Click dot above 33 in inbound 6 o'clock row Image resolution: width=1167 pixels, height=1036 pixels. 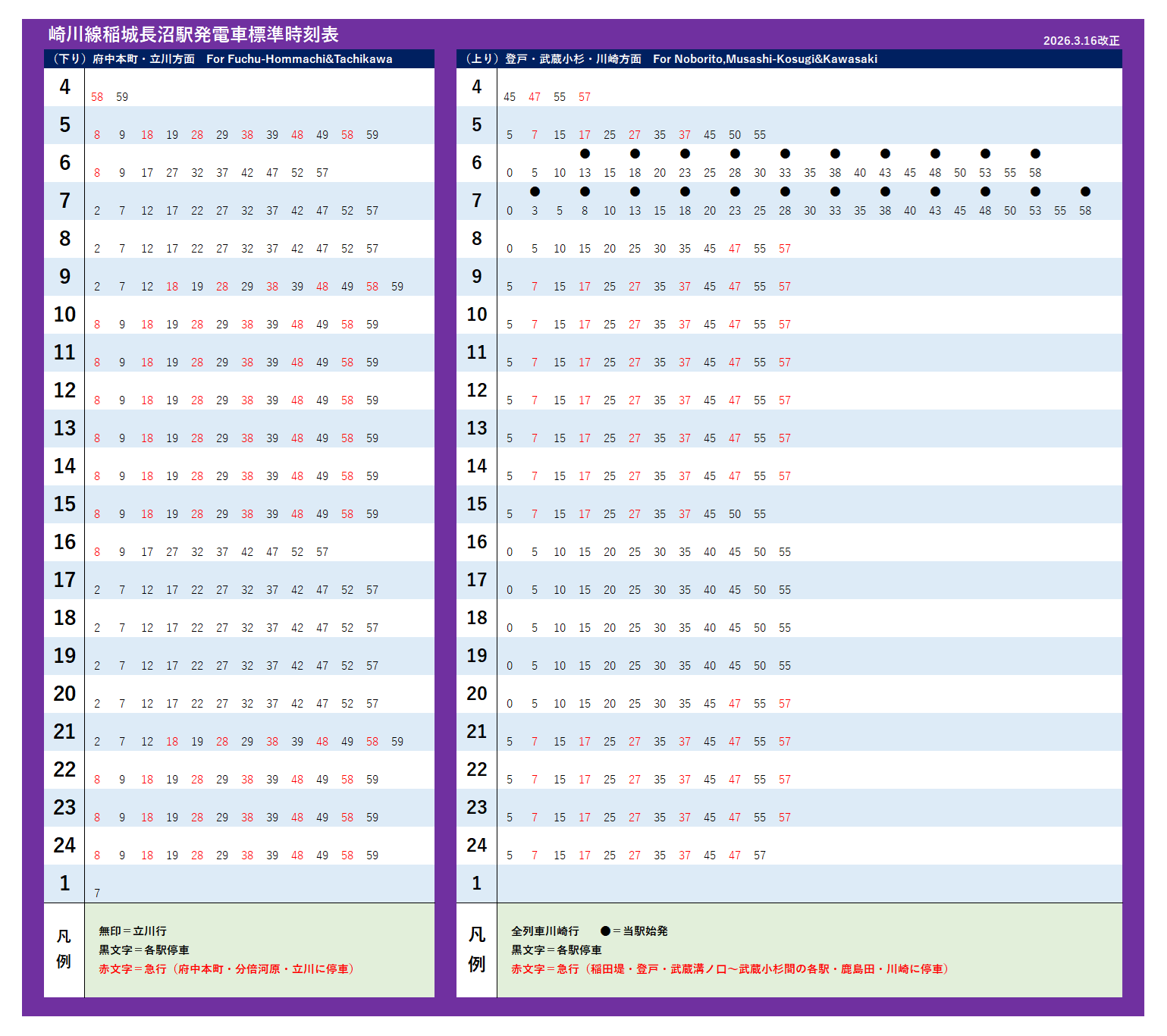point(785,154)
